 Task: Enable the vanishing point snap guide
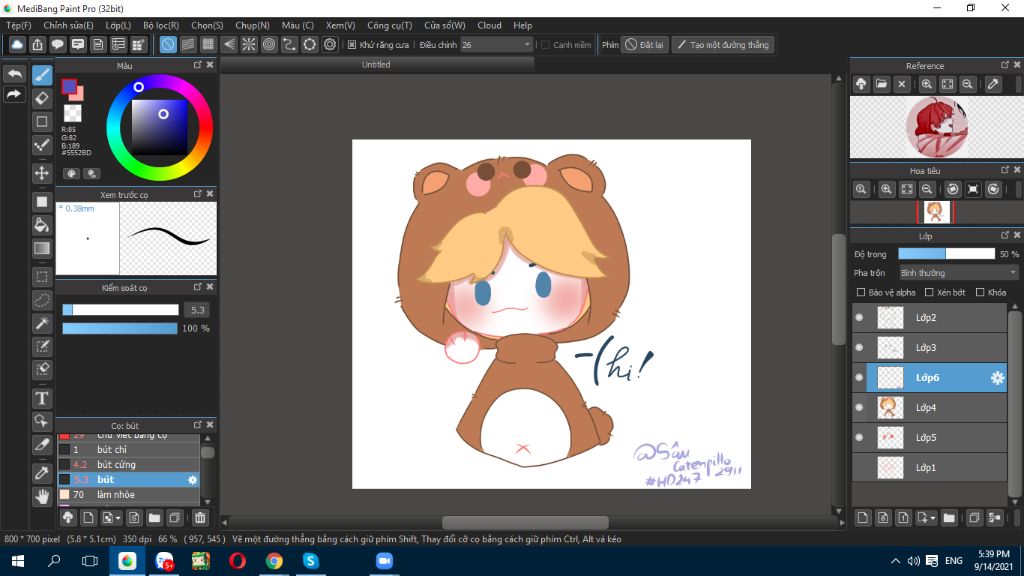click(229, 44)
